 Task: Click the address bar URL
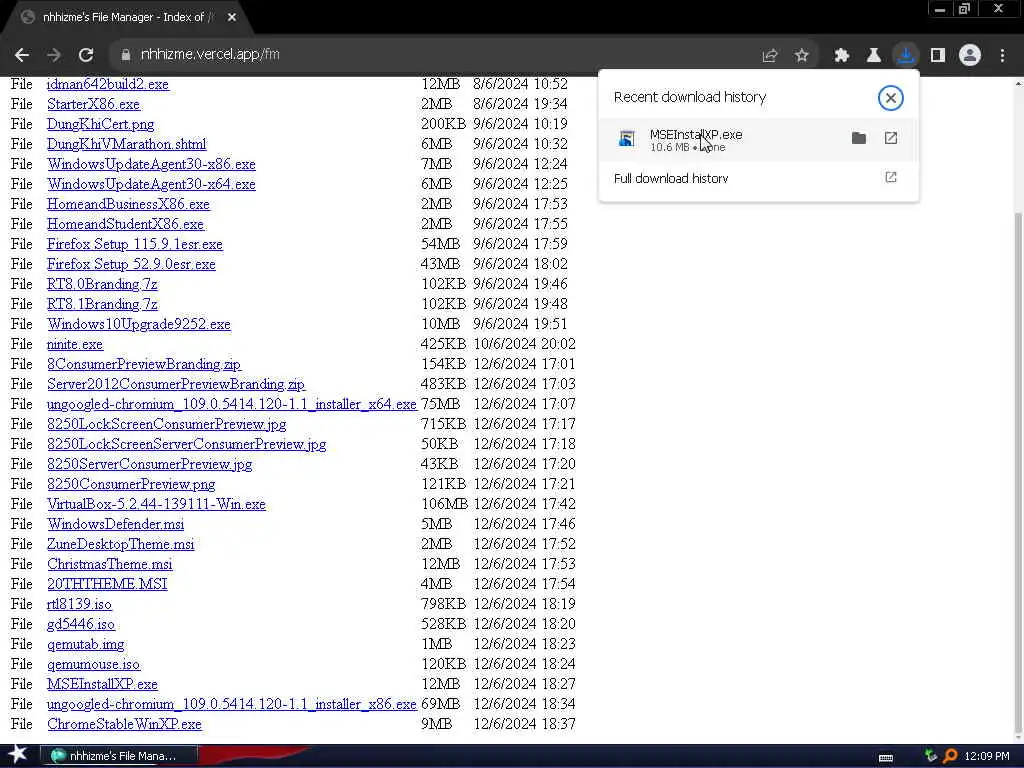click(x=210, y=54)
